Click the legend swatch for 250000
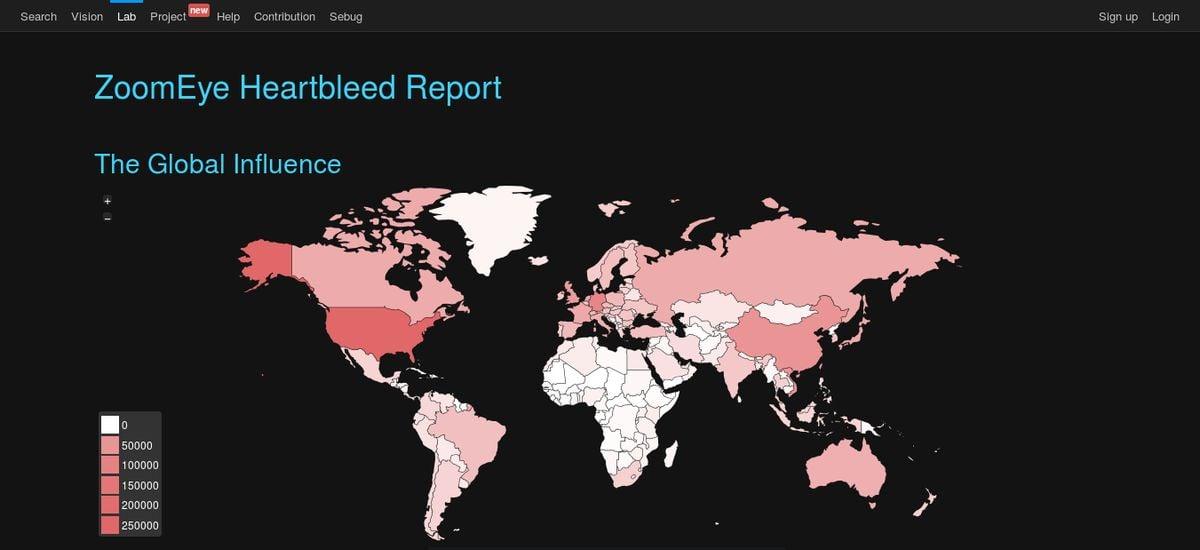Image resolution: width=1200 pixels, height=550 pixels. (110, 525)
